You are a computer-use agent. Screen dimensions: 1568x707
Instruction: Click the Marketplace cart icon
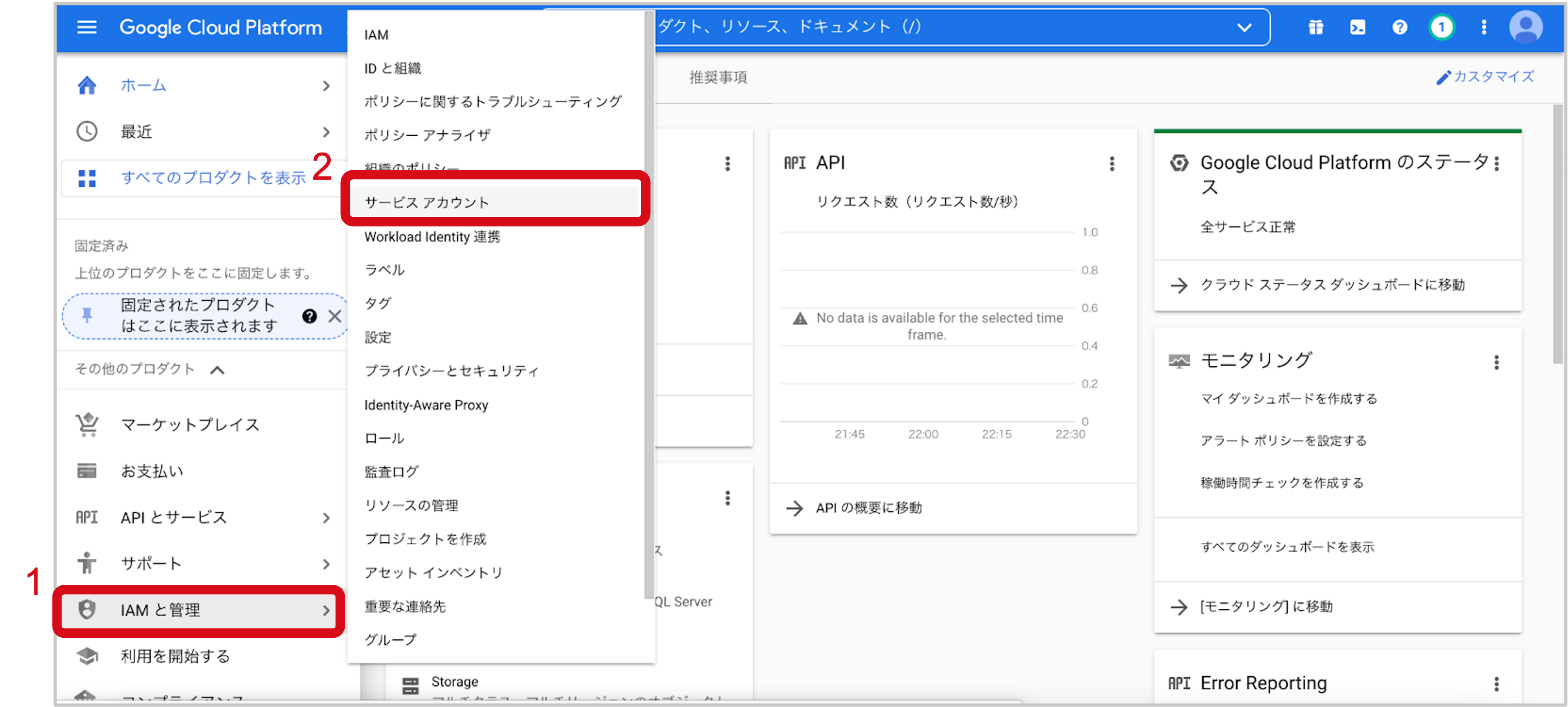[86, 425]
